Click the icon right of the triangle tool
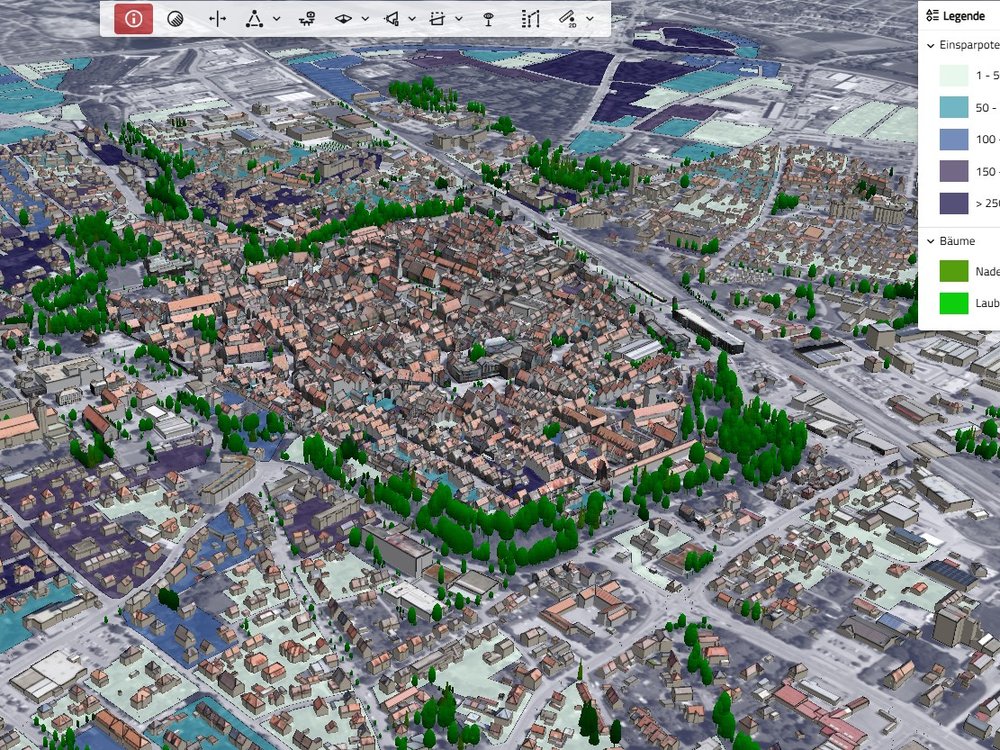The width and height of the screenshot is (1000, 750). pos(308,18)
